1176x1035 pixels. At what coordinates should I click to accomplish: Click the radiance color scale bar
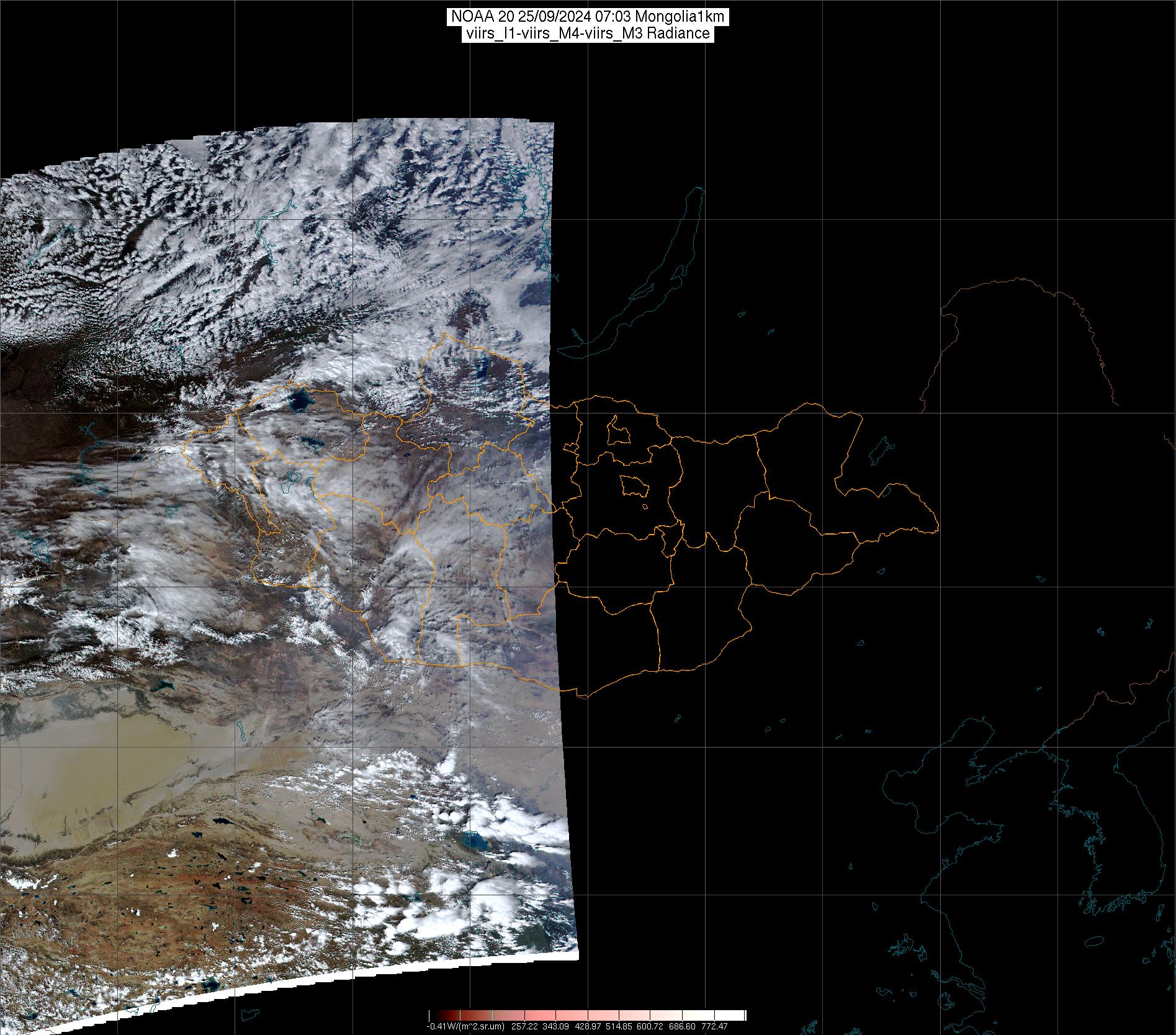(x=587, y=1015)
